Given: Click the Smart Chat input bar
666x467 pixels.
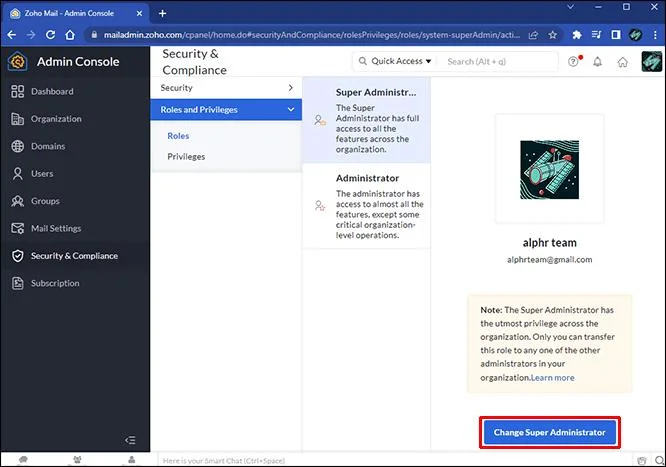Looking at the screenshot, I should 395,461.
